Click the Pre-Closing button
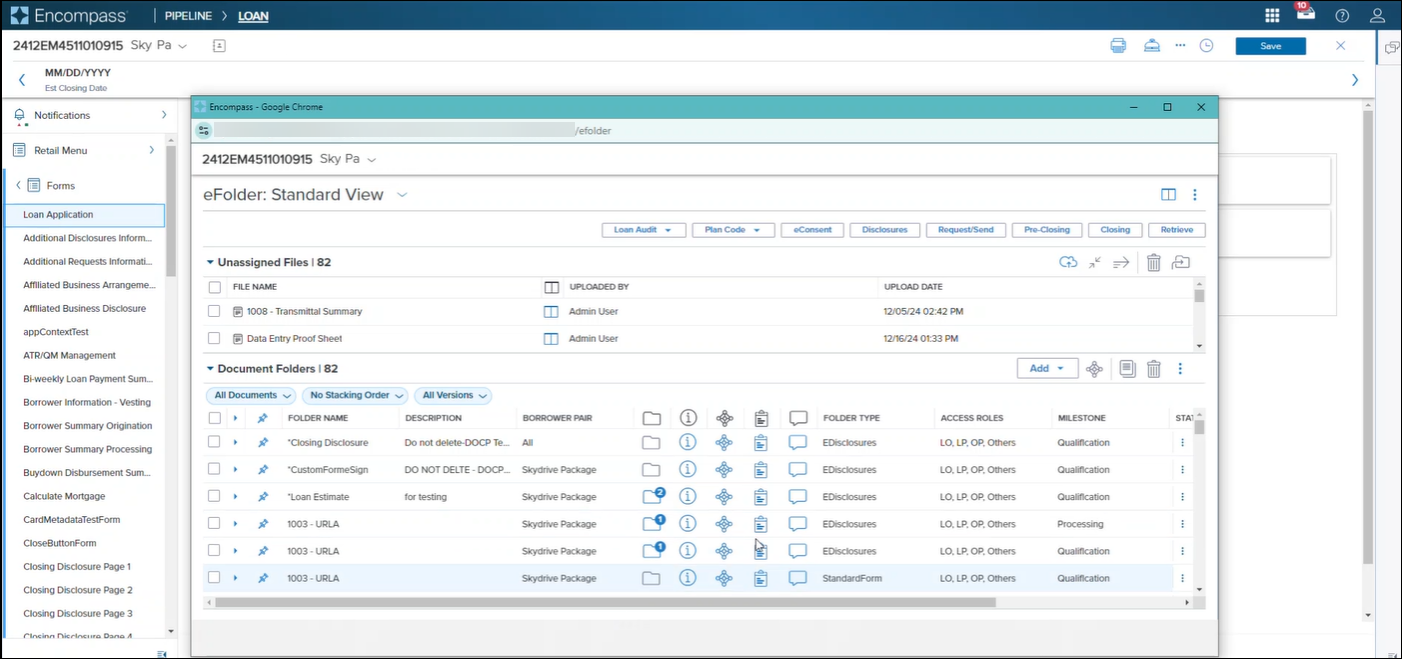Viewport: 1402px width, 659px height. tap(1047, 230)
